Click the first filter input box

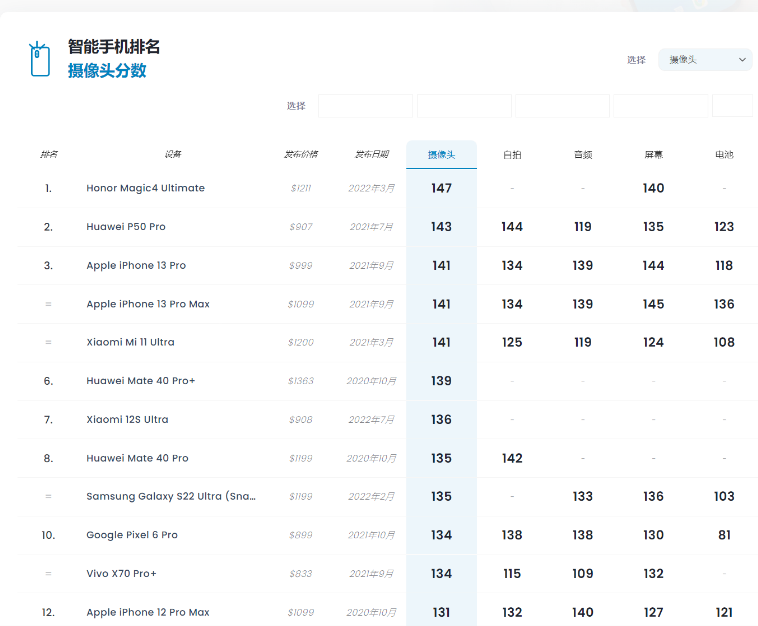click(x=365, y=106)
